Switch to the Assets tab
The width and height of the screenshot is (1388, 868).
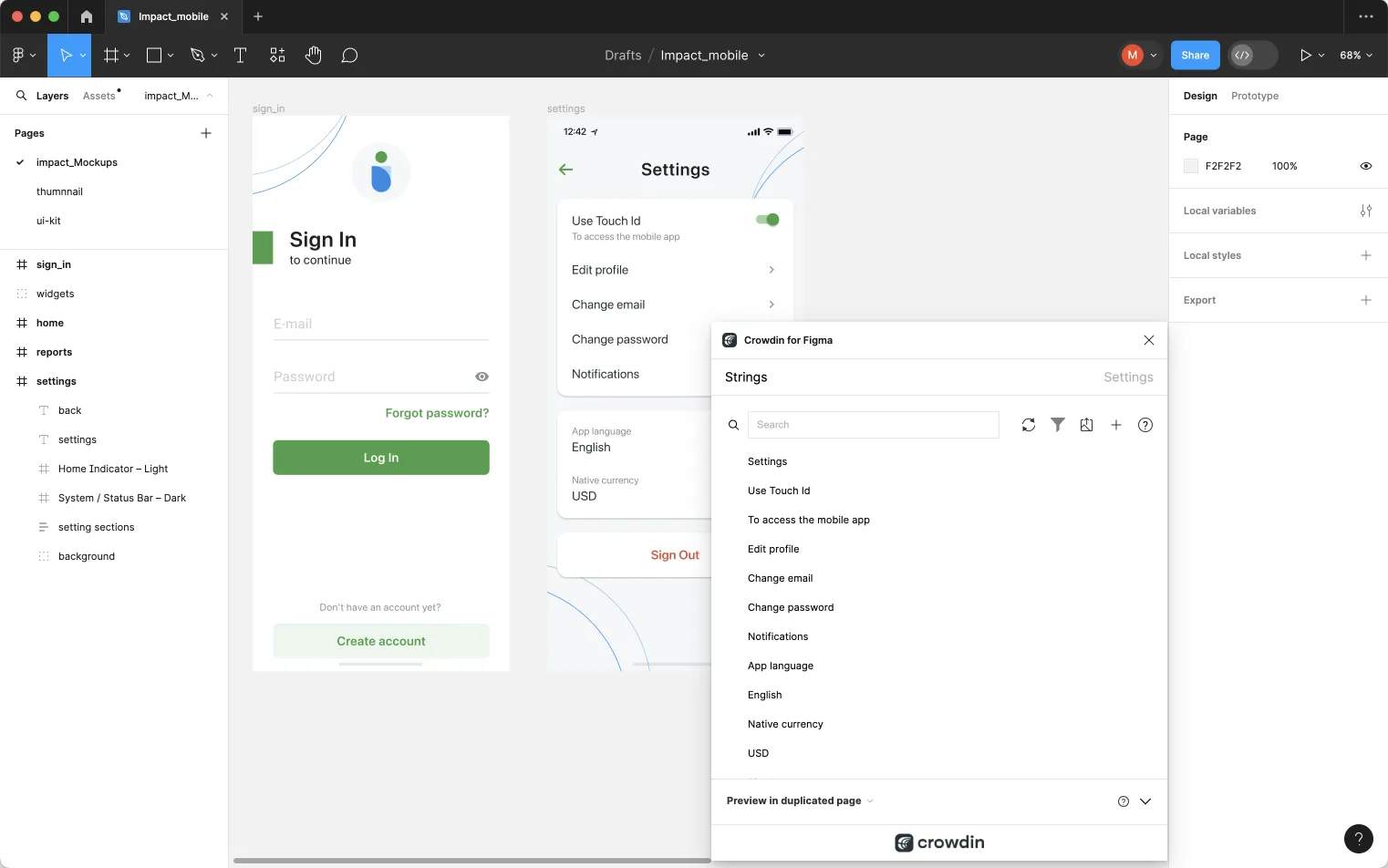99,96
